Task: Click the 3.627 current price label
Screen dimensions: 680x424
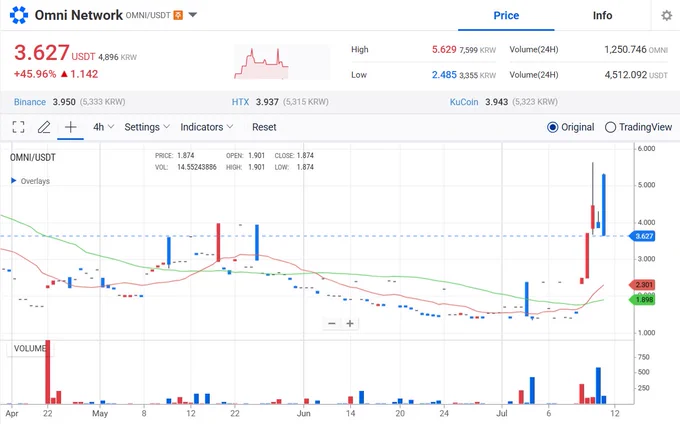Action: (x=642, y=236)
